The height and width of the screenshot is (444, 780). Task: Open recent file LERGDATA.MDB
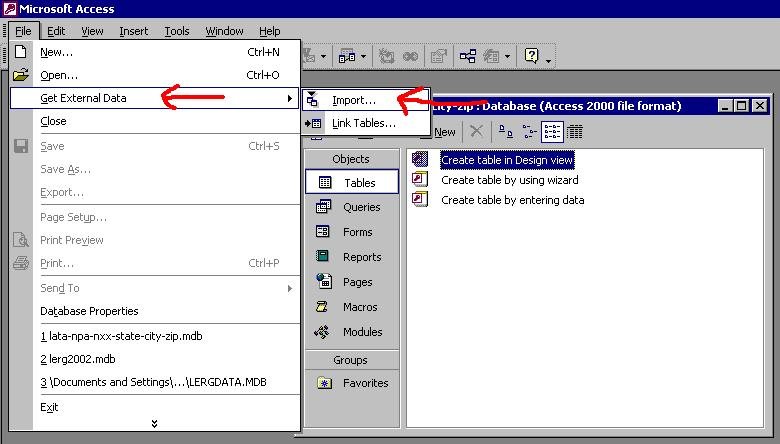[x=155, y=381]
